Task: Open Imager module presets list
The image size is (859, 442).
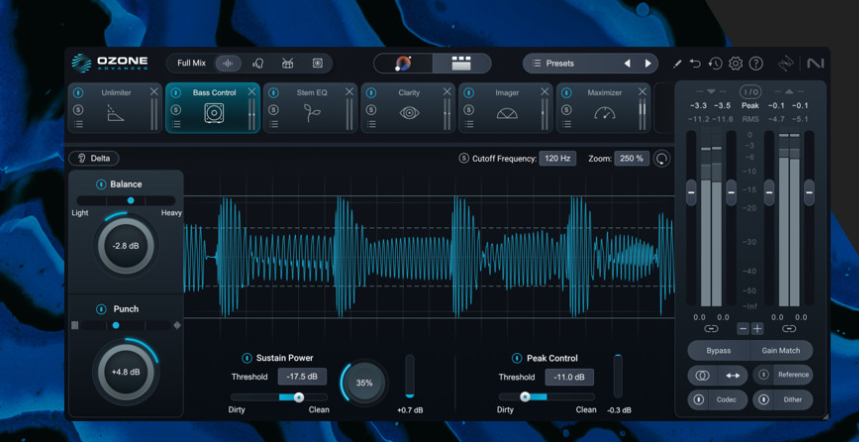Action: (468, 124)
